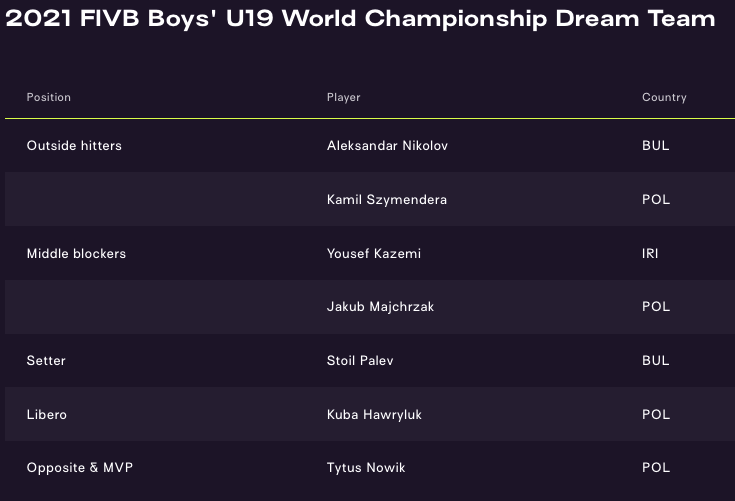This screenshot has height=501, width=735.
Task: Select player Kamil Szymendera
Action: click(x=386, y=200)
